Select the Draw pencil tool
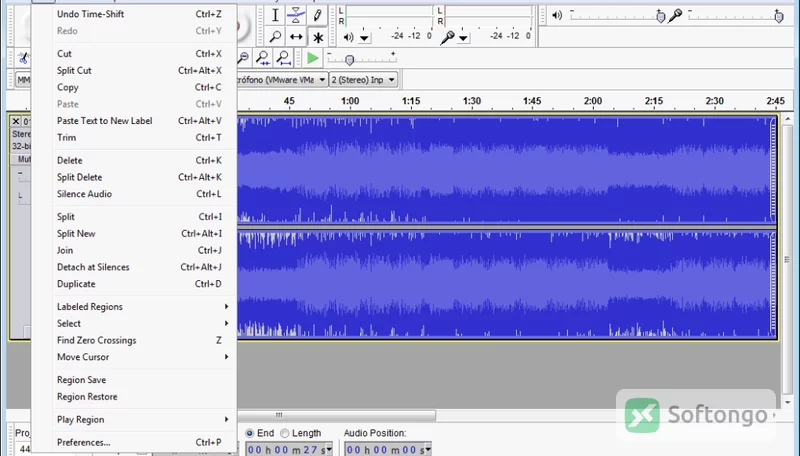The height and width of the screenshot is (456, 800). coord(317,15)
